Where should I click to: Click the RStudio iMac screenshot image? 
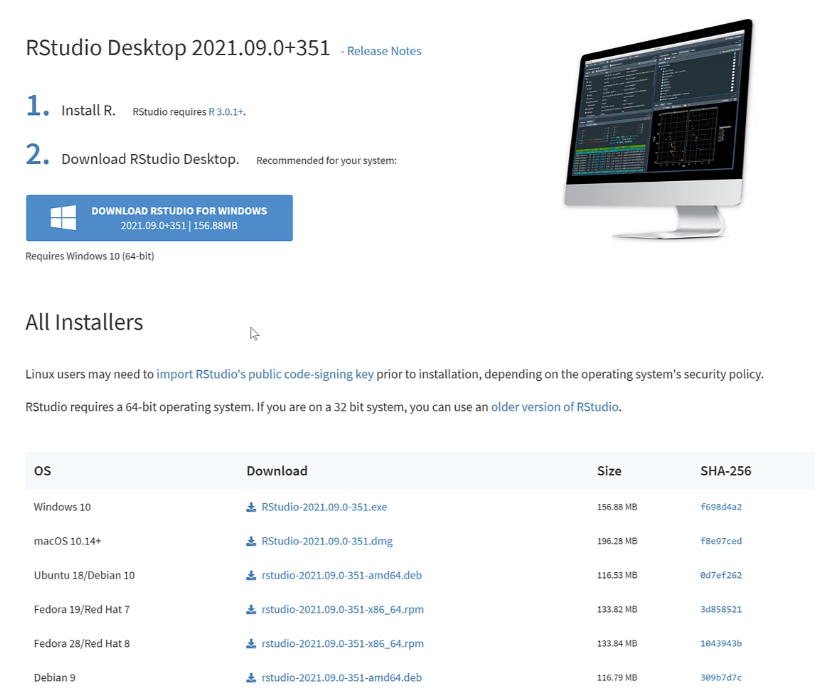(659, 129)
